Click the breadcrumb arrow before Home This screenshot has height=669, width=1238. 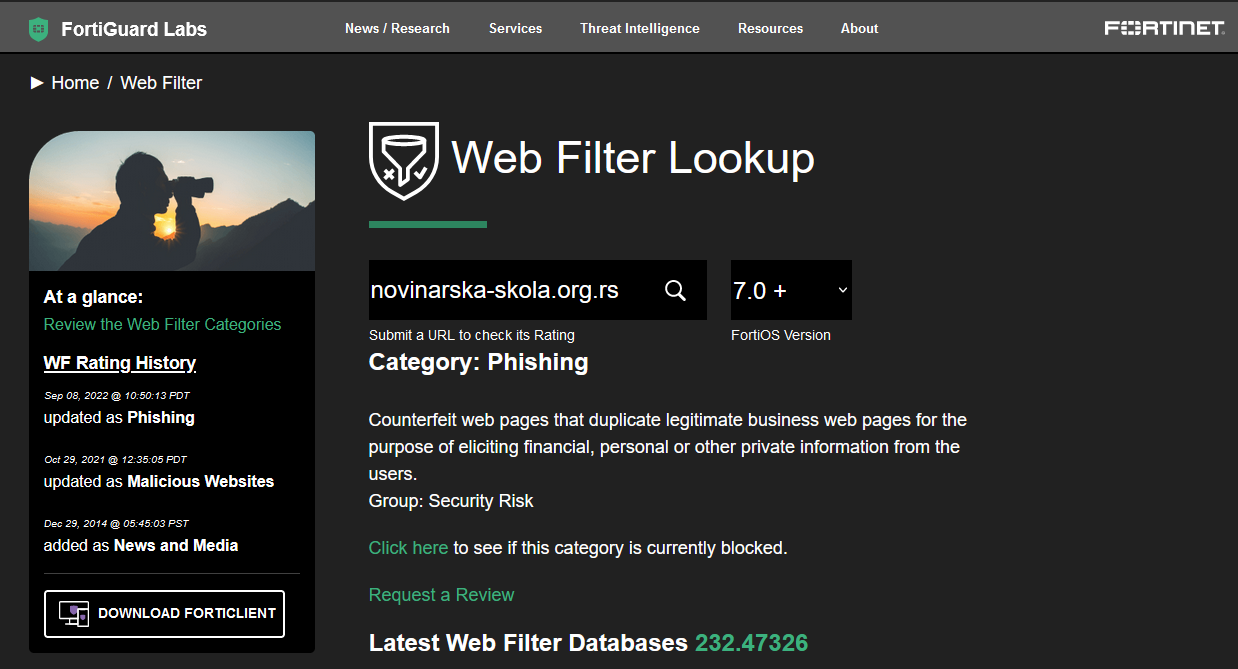[37, 83]
